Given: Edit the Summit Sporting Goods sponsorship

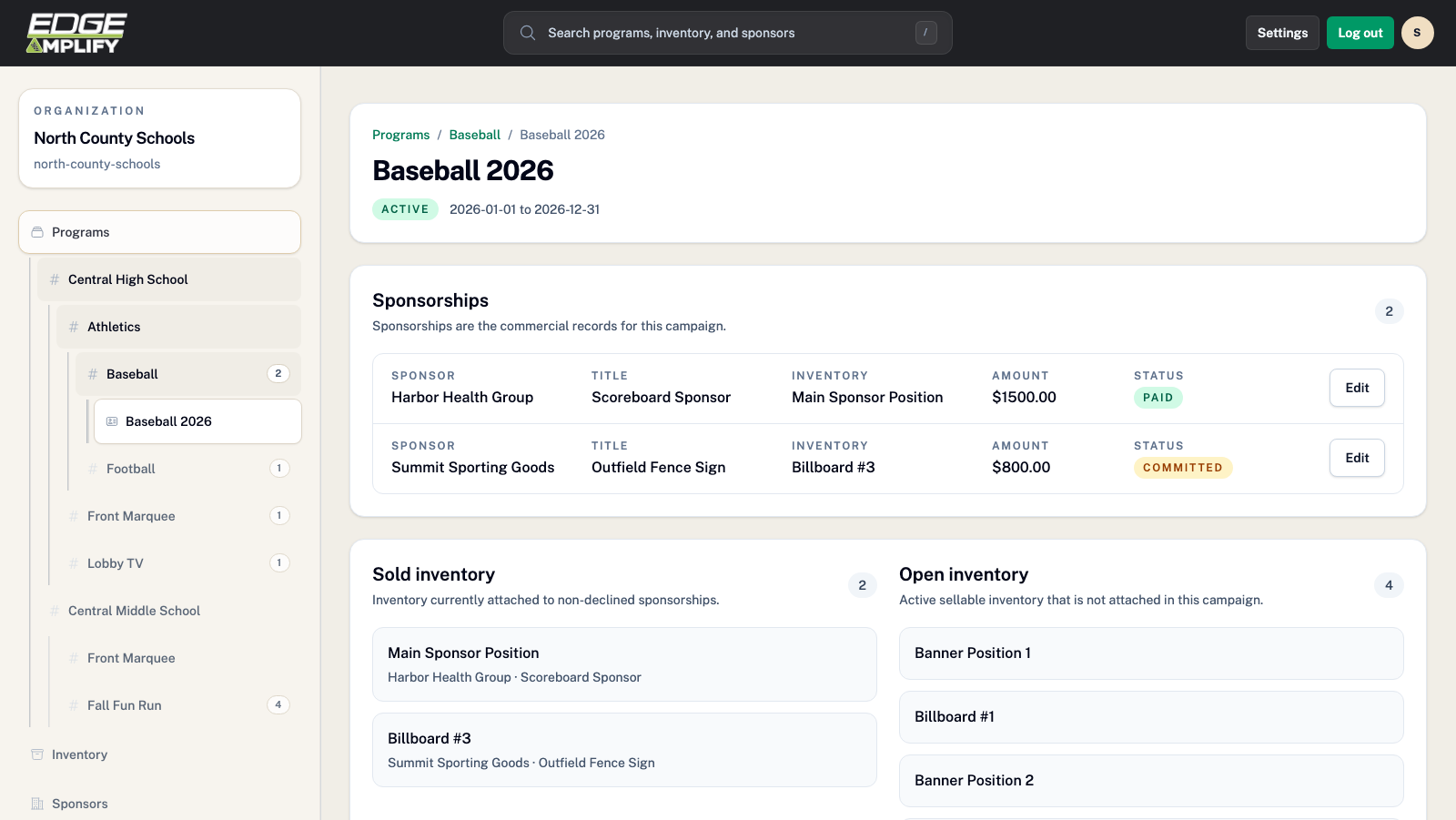Looking at the screenshot, I should 1356,458.
